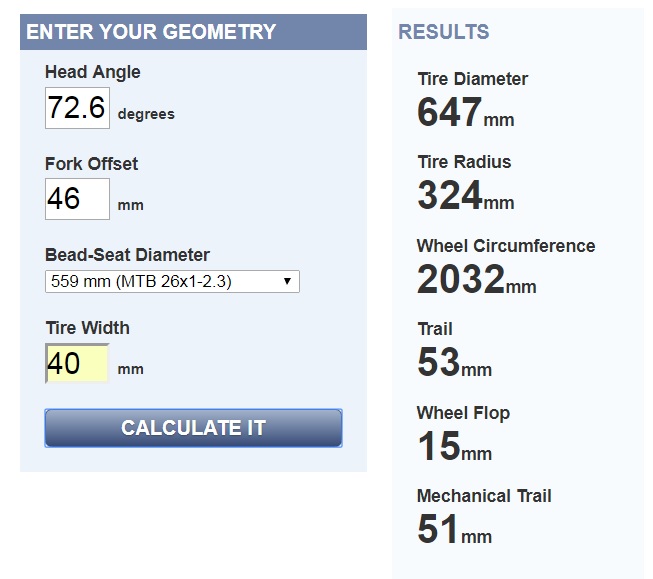Click the Wheel Flop 15 value

[x=439, y=446]
